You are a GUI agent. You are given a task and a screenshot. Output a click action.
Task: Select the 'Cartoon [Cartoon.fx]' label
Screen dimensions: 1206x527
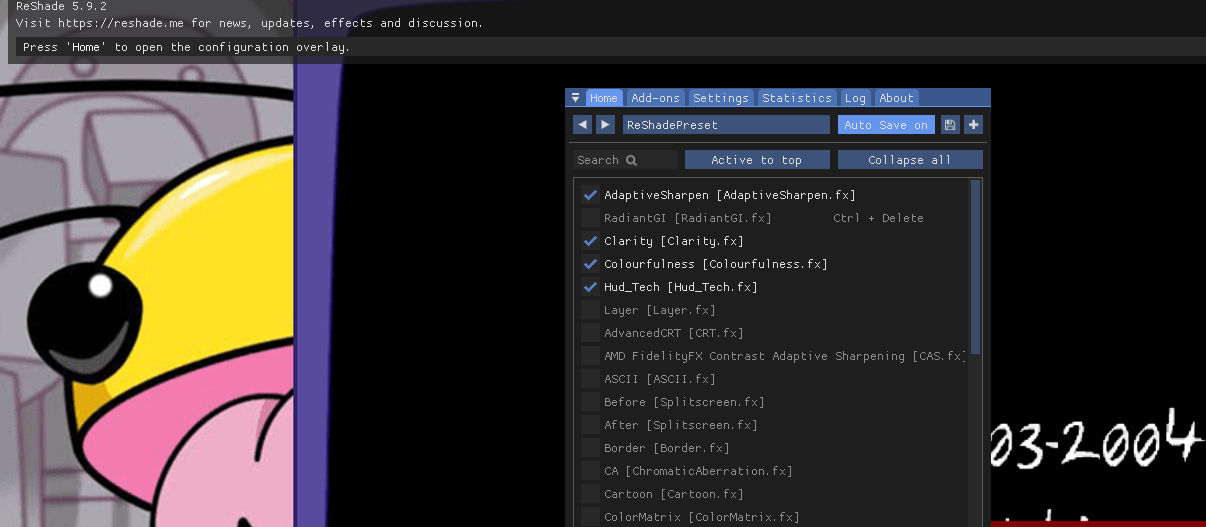point(674,494)
